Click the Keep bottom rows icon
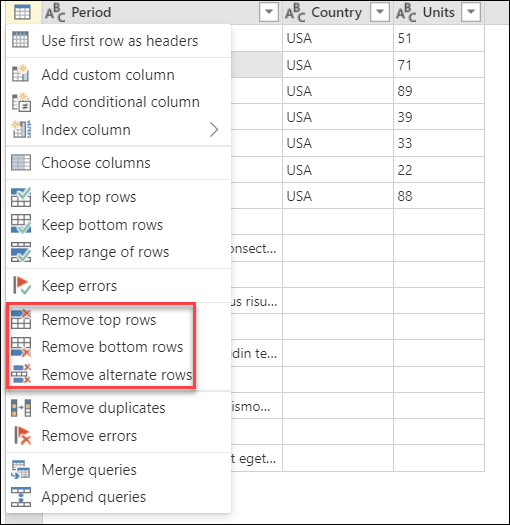 [x=21, y=224]
